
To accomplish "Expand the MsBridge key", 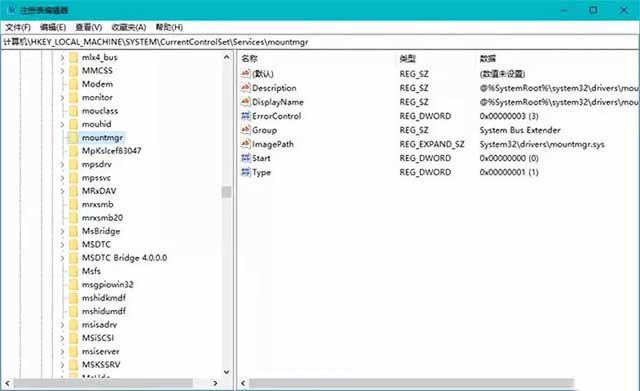I will 62,231.
